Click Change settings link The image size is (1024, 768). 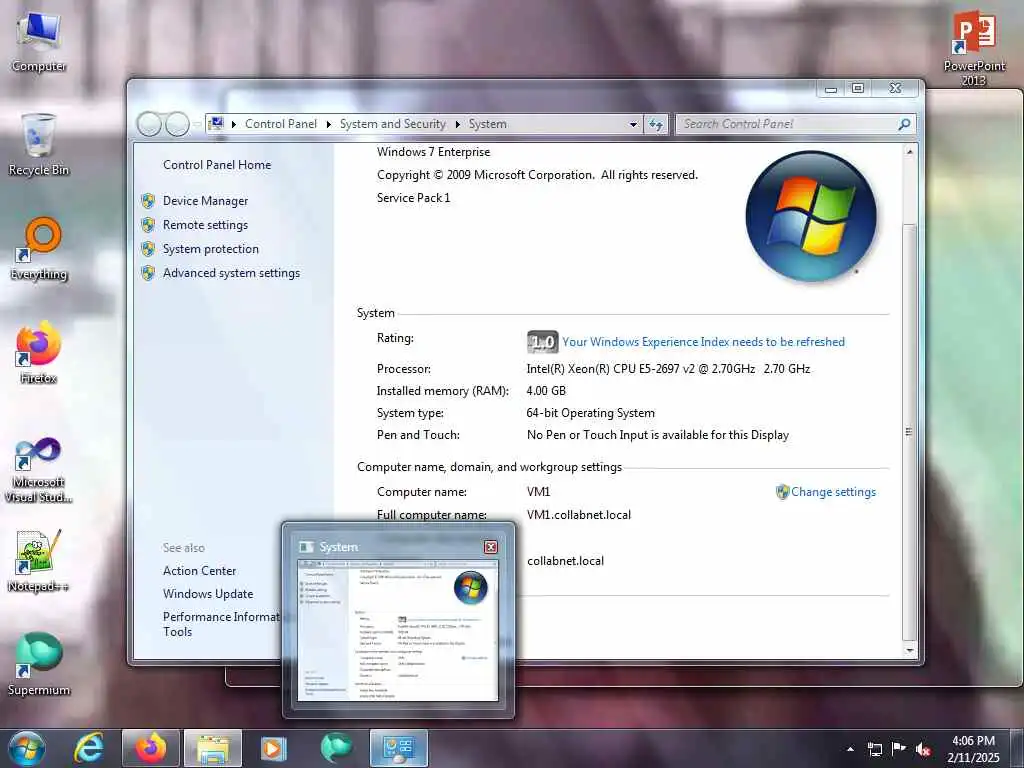[x=833, y=492]
